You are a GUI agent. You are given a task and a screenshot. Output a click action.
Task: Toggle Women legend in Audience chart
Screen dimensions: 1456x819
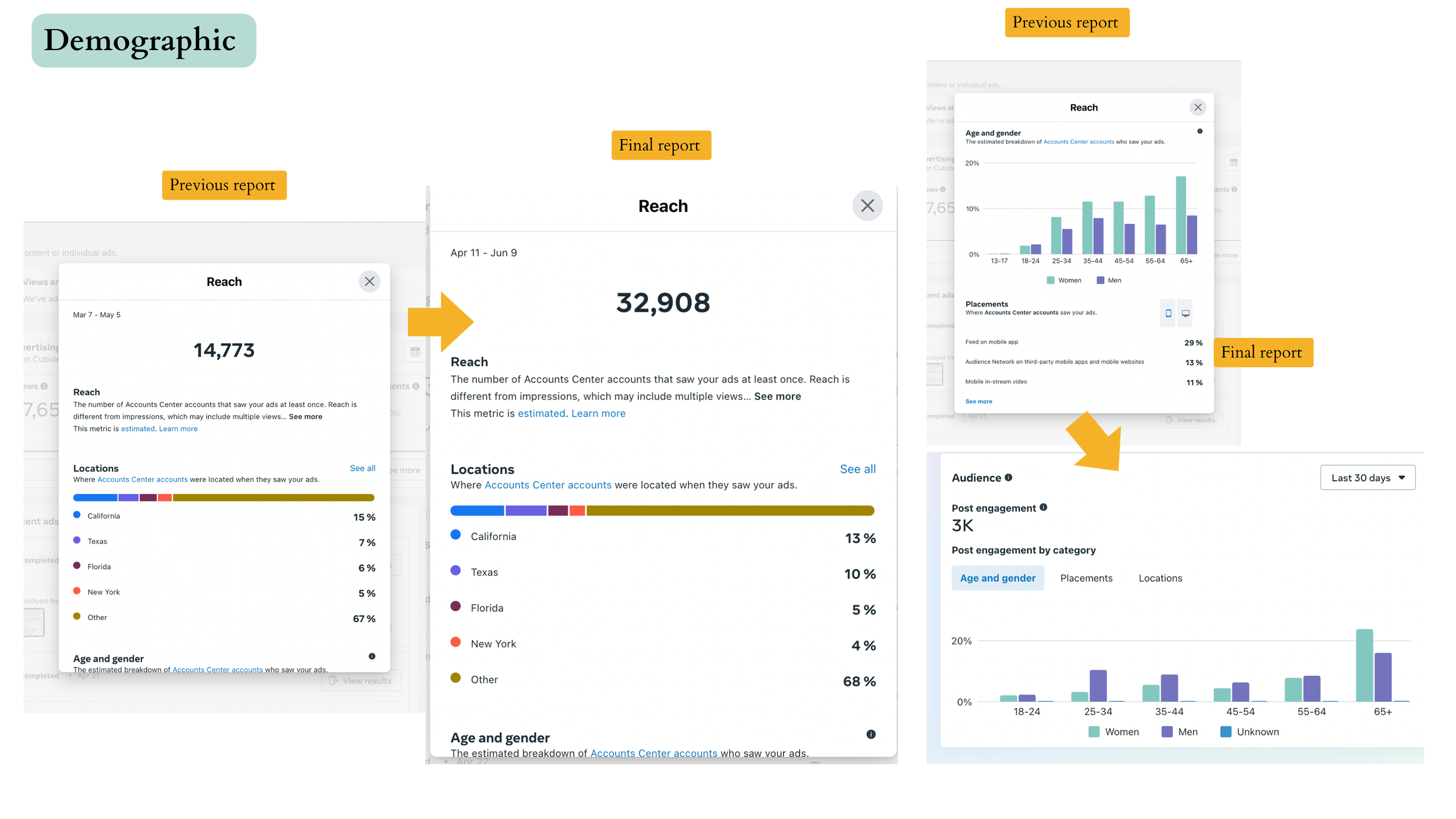coord(1113,732)
